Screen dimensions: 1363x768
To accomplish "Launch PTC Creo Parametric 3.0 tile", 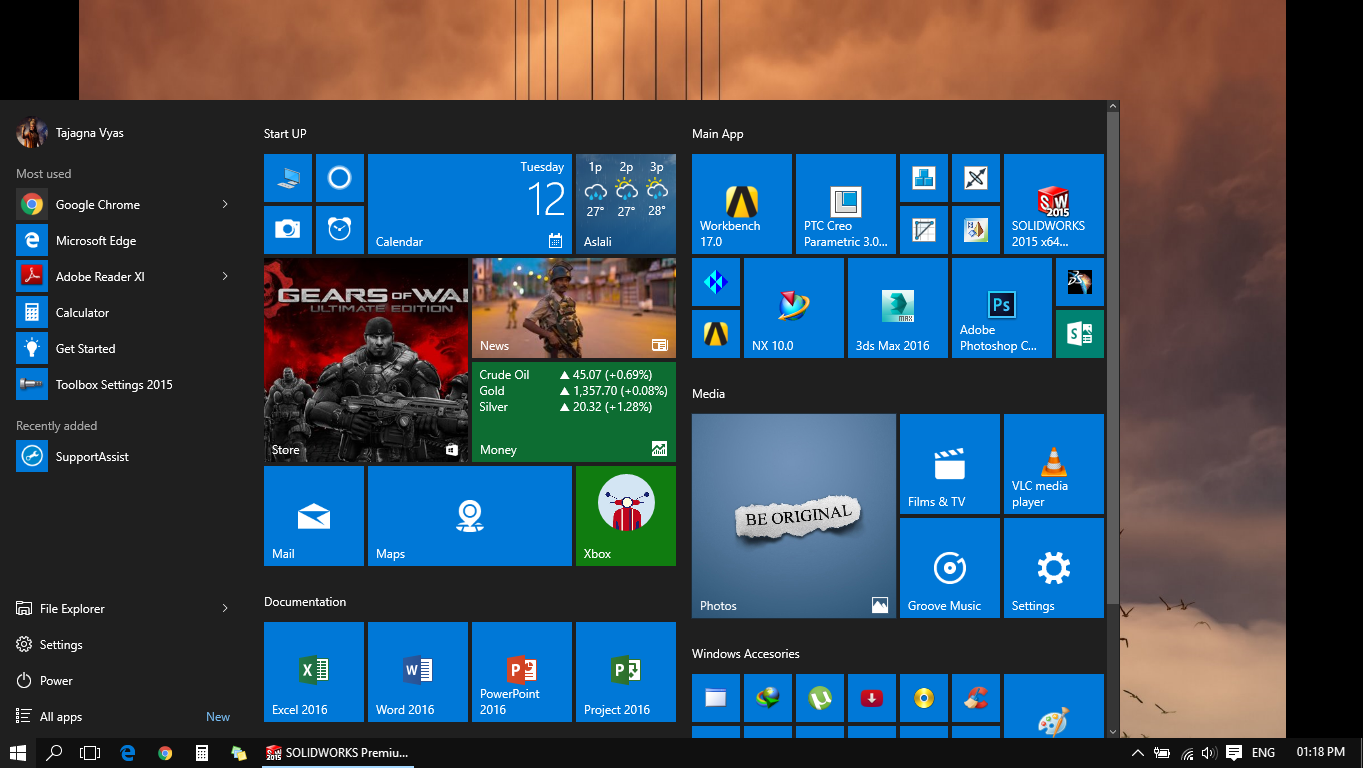I will pyautogui.click(x=845, y=204).
